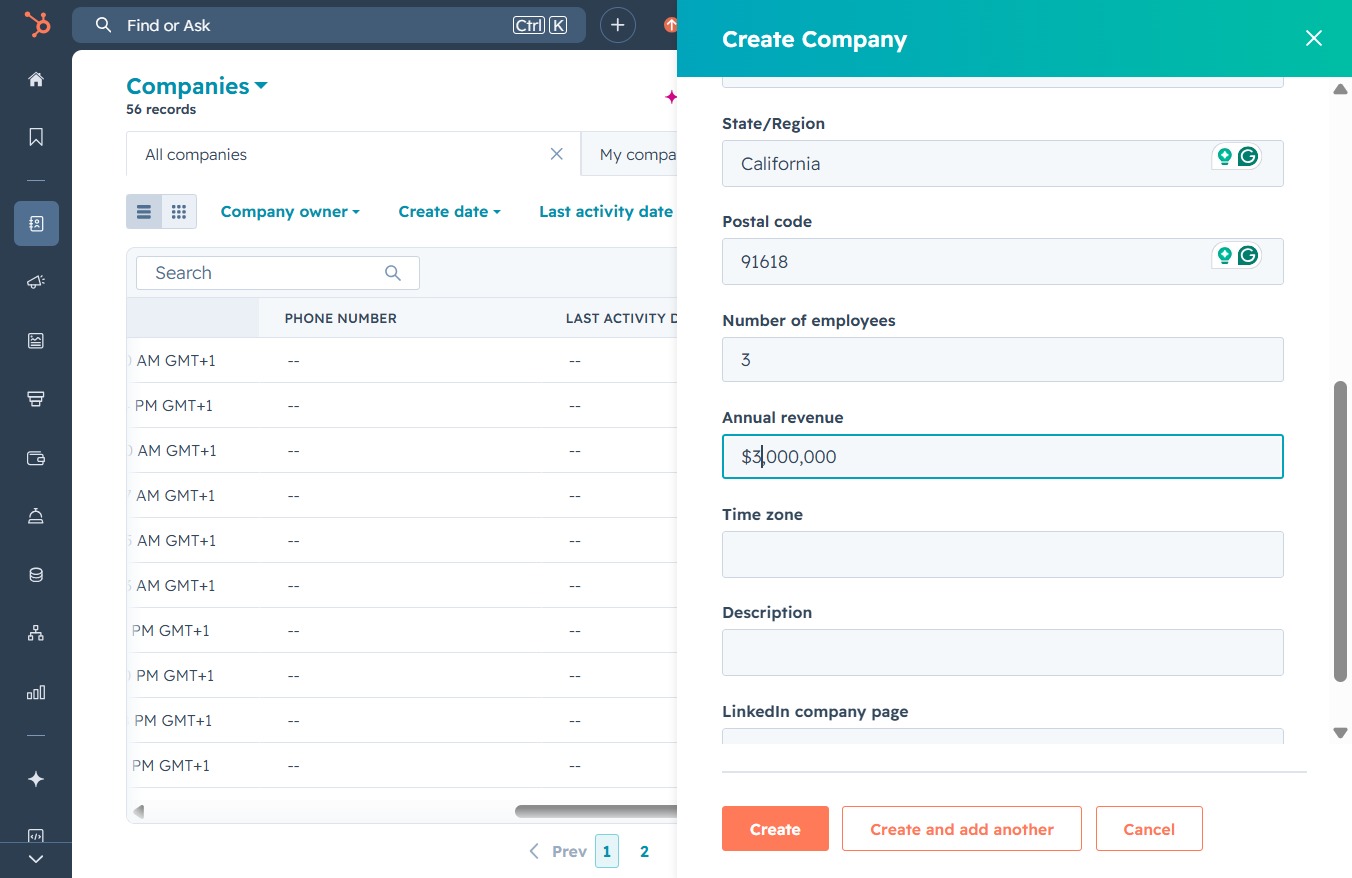Expand sidebar with bottom chevron
This screenshot has height=878, width=1352.
pyautogui.click(x=36, y=859)
